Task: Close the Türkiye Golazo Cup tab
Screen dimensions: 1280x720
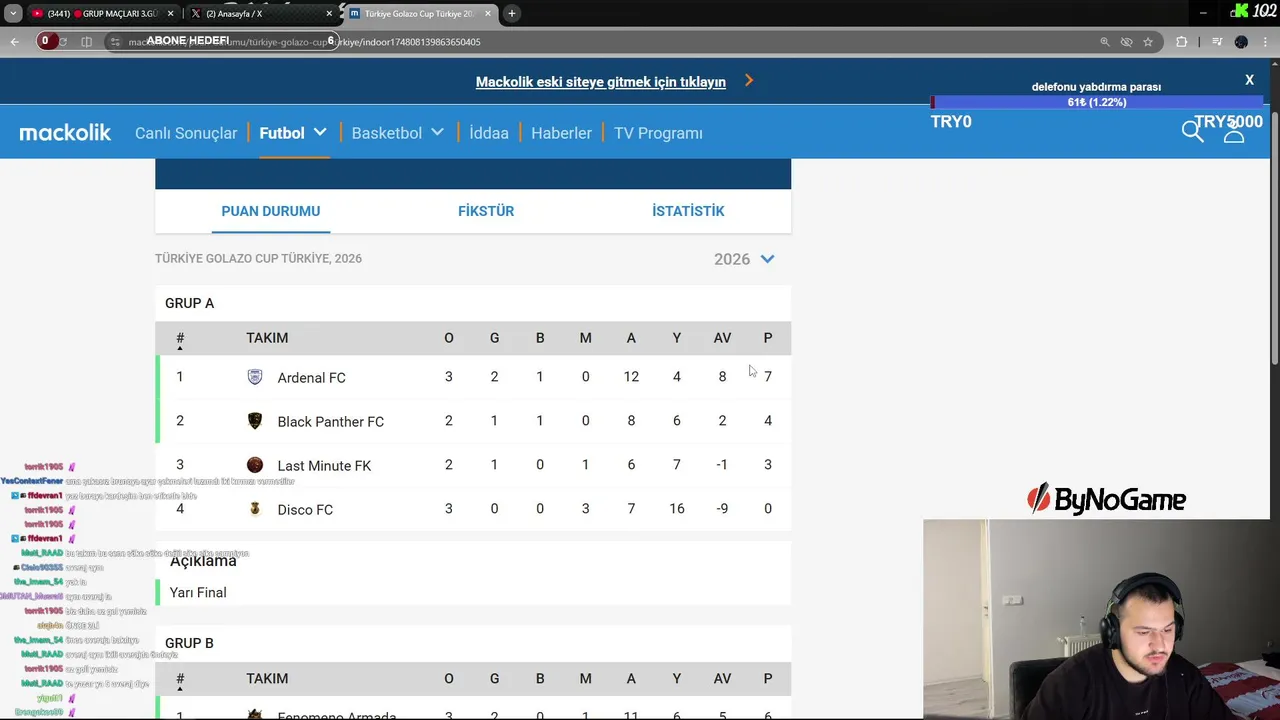Action: point(490,14)
